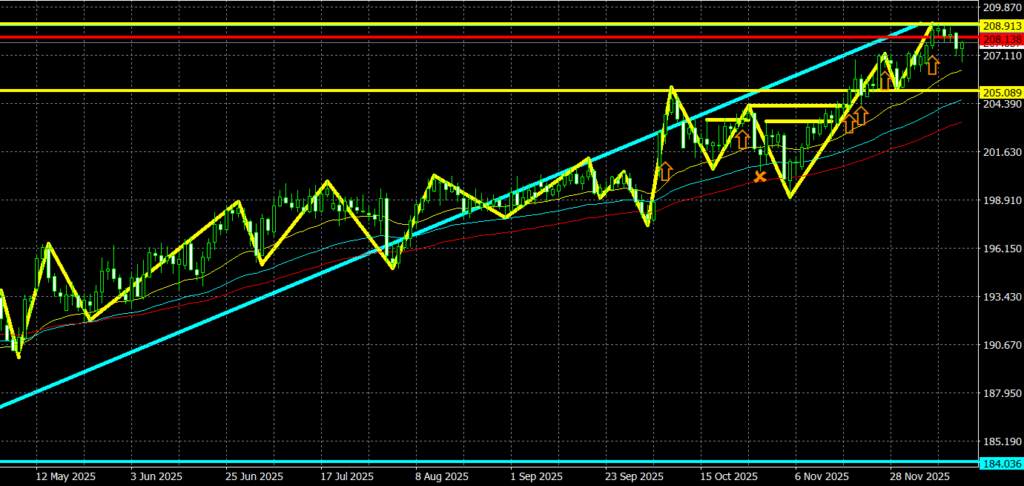Click the 17 Jul 2025 date label

click(347, 476)
